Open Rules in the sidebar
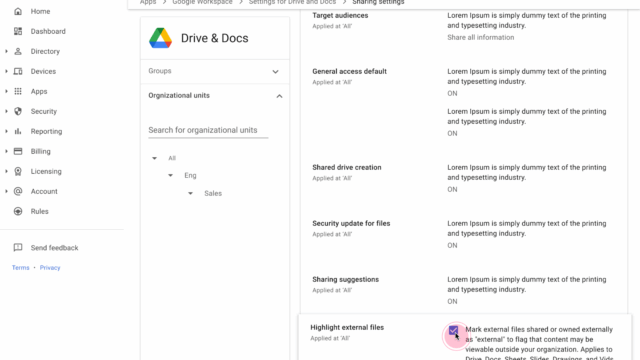Screen dimensions: 640x360 coord(40,211)
